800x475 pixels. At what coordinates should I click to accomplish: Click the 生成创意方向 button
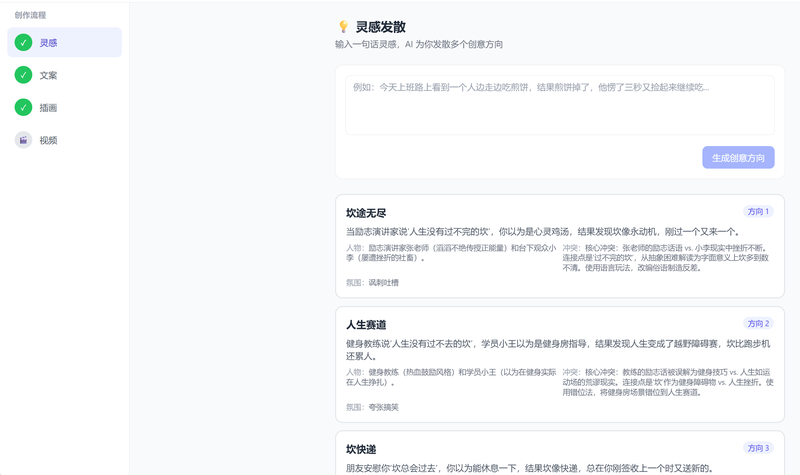738,158
